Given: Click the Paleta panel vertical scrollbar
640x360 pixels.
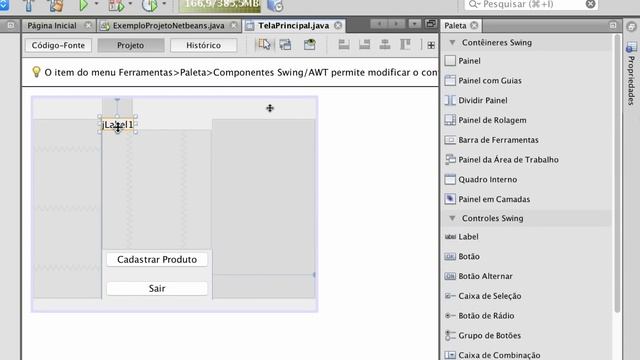Looking at the screenshot, I should [x=617, y=173].
